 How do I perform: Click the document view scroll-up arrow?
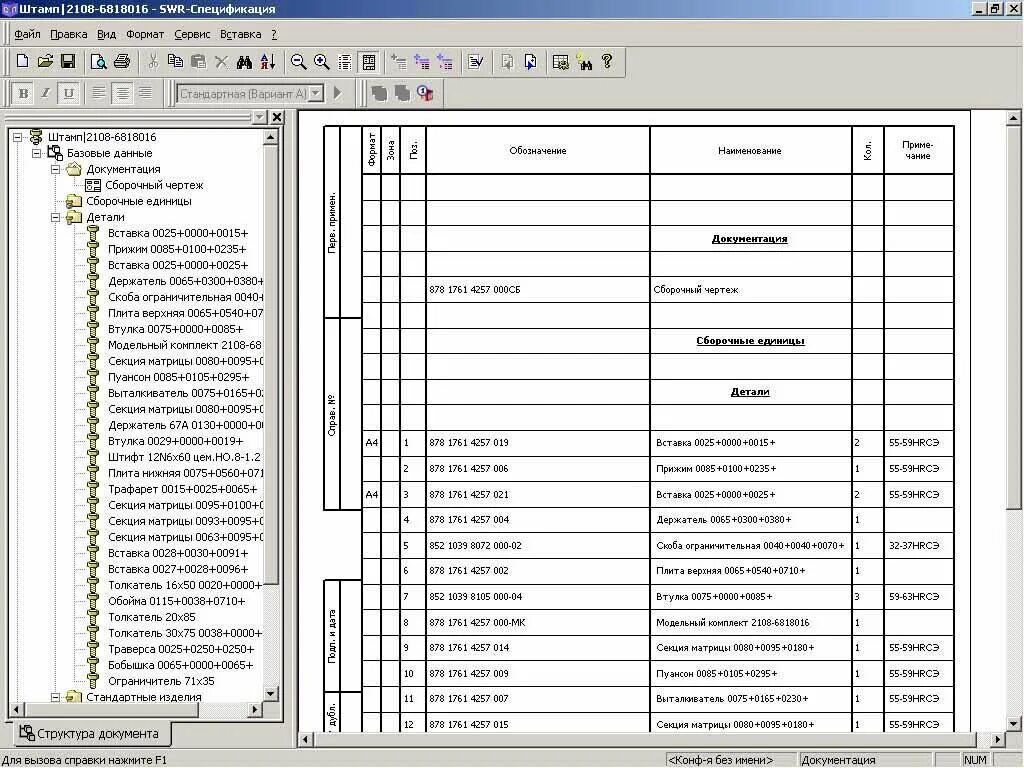[x=1013, y=118]
